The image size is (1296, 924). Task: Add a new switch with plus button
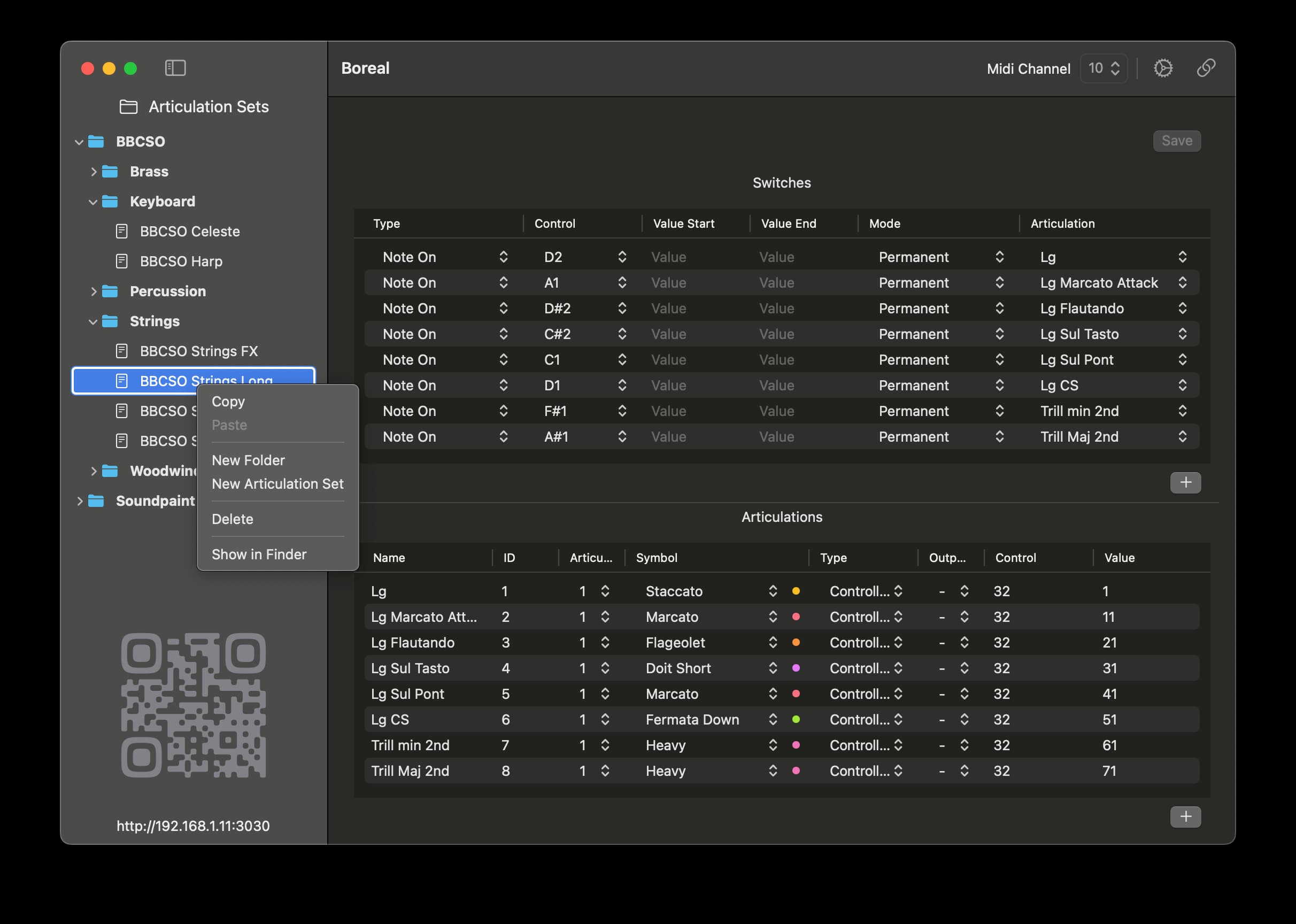(1186, 482)
